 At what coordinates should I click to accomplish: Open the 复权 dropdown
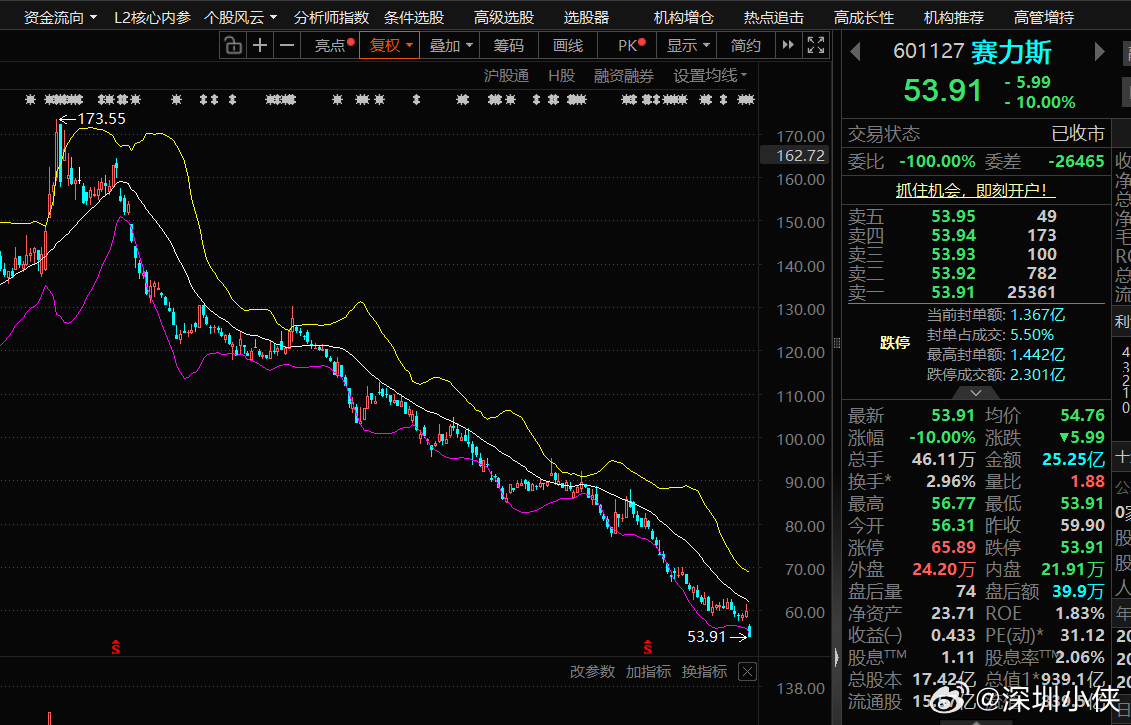click(390, 45)
